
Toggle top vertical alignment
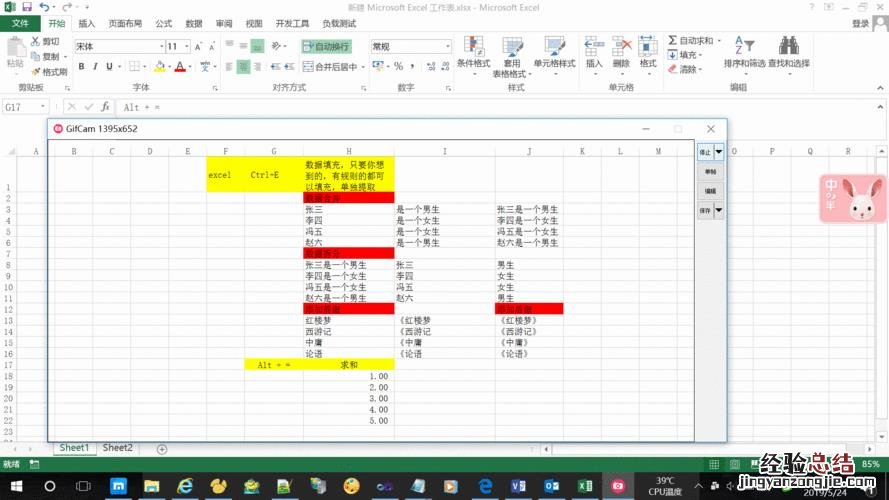[x=229, y=44]
